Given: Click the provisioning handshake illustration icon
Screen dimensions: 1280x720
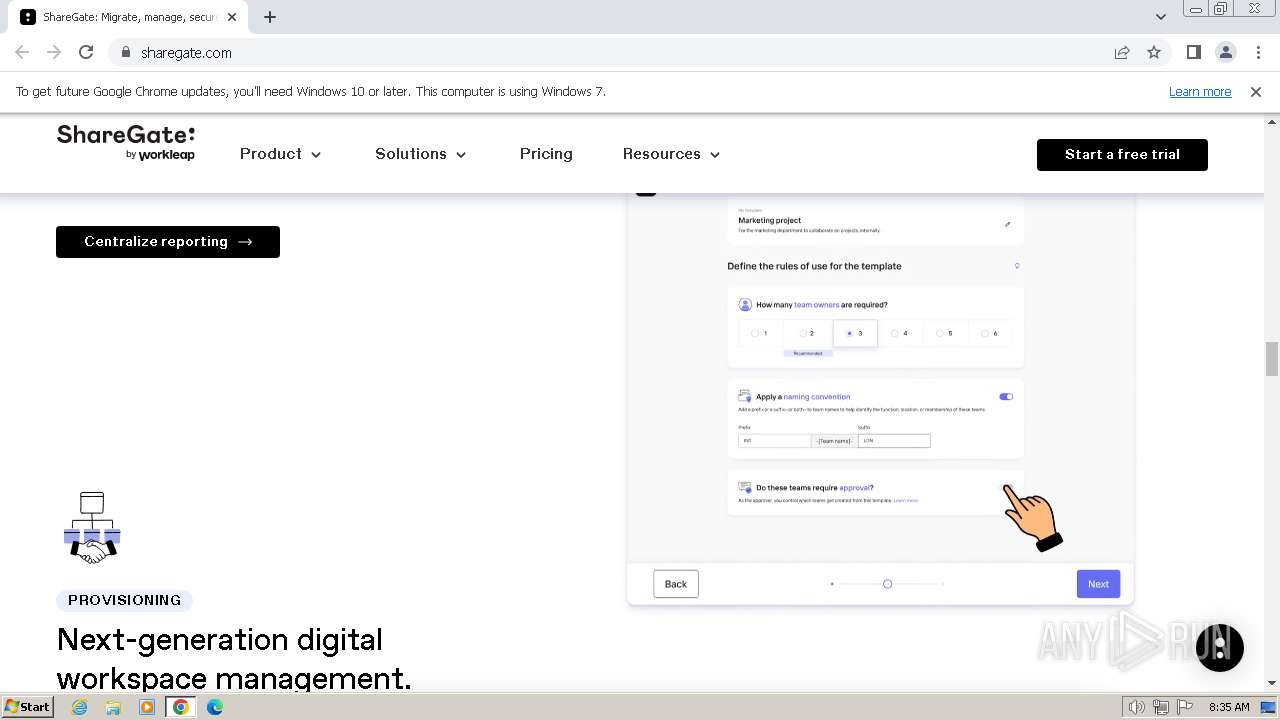Looking at the screenshot, I should (92, 528).
